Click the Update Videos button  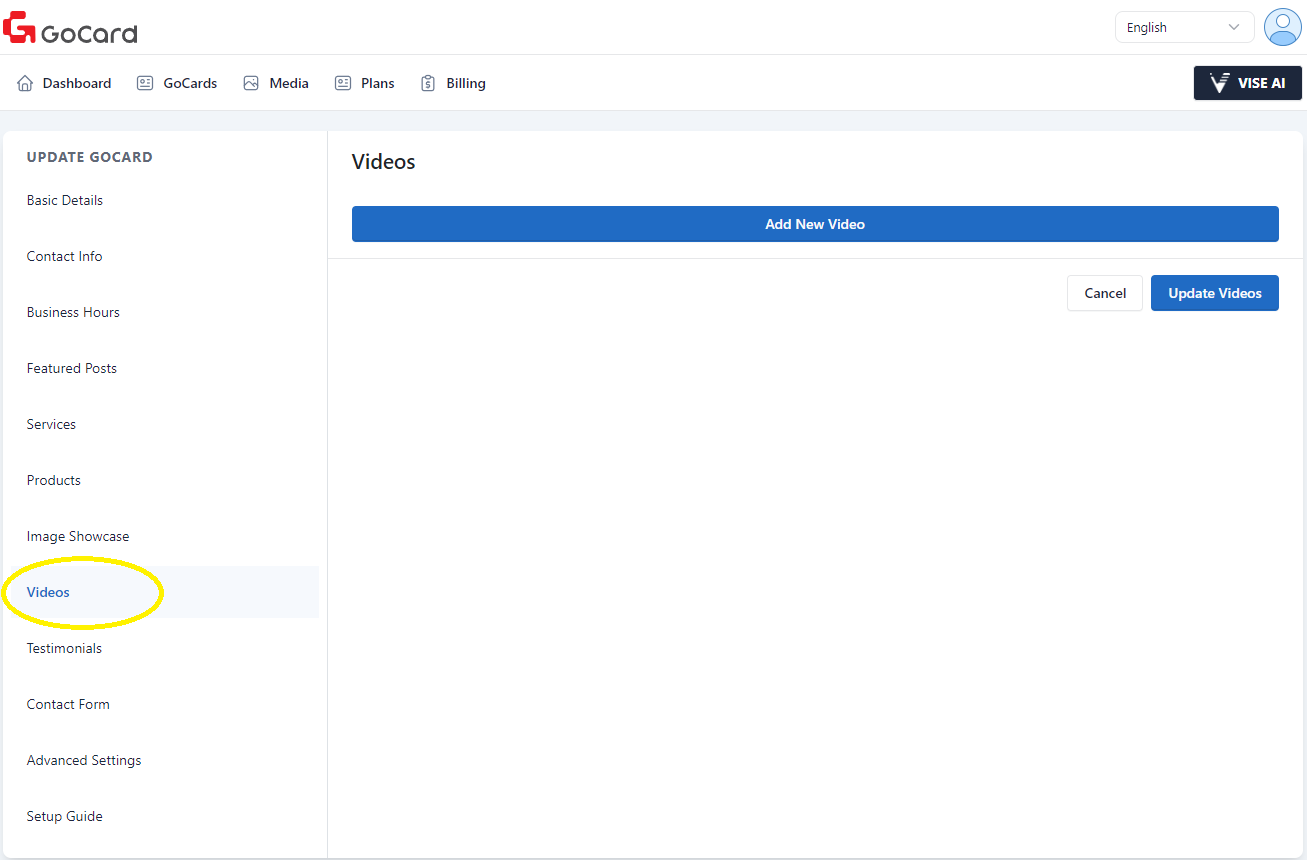point(1214,293)
